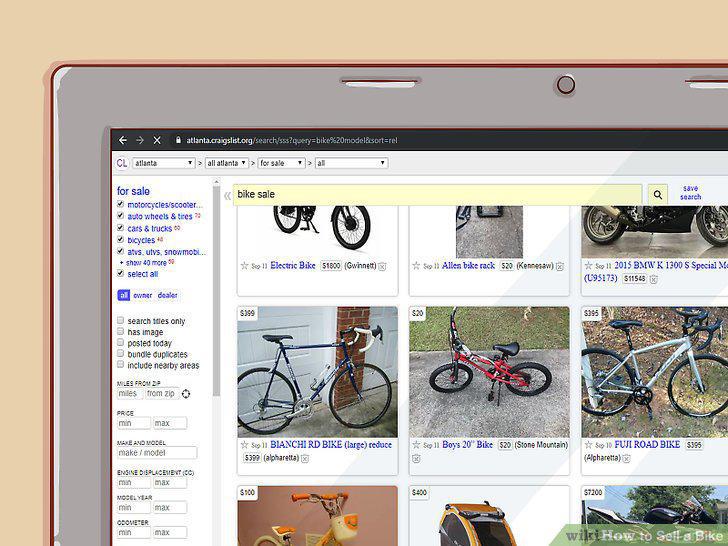Enable has image filter
The image size is (728, 546).
120,332
